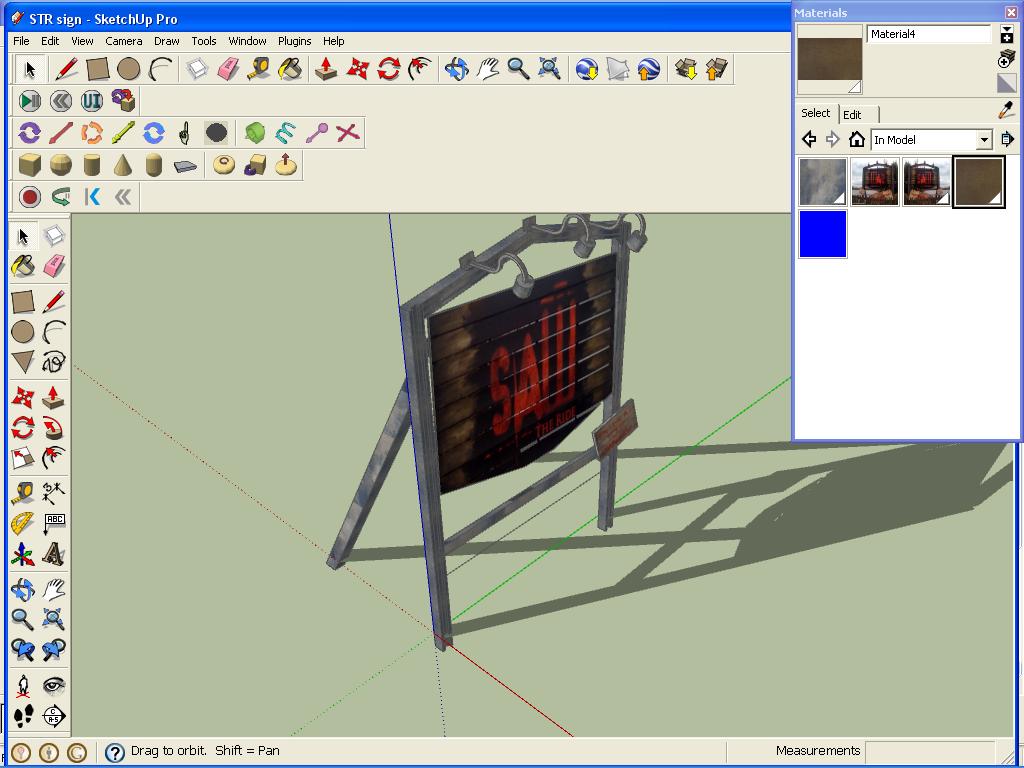Switch to the Select tab in Materials
Screen dimensions: 1024x768
[816, 113]
